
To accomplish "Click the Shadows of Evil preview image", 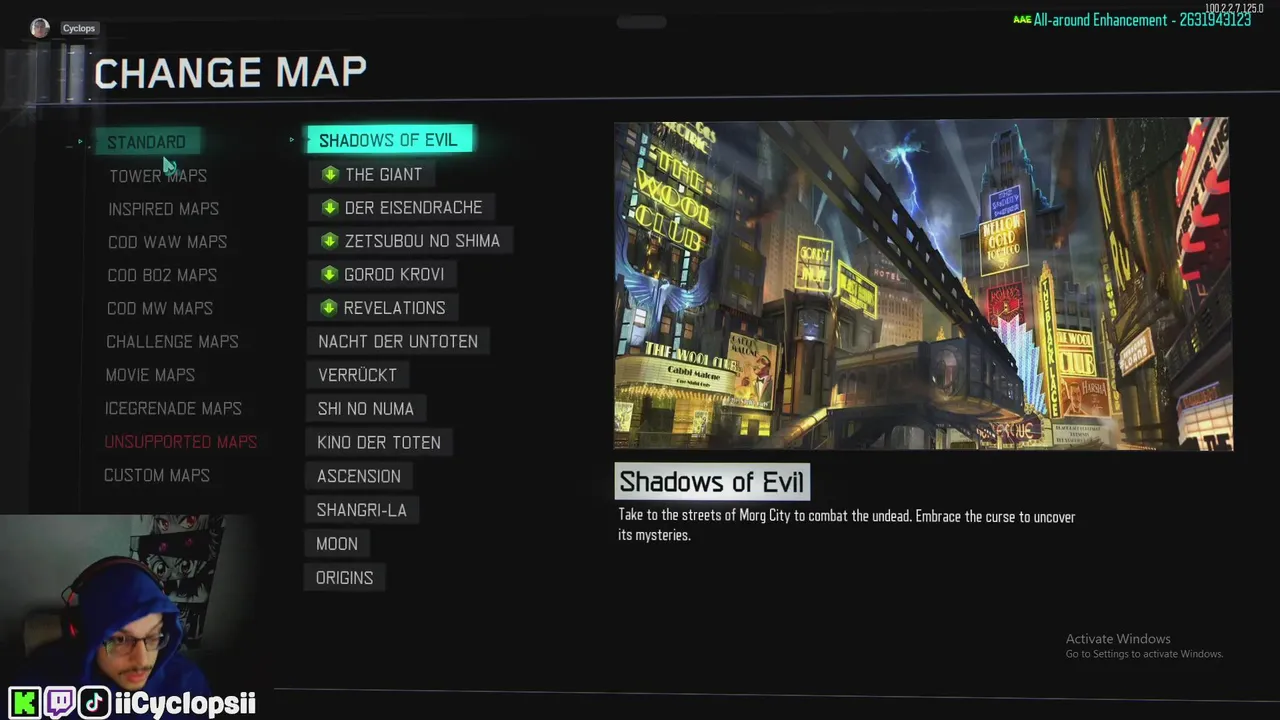I will [x=923, y=285].
